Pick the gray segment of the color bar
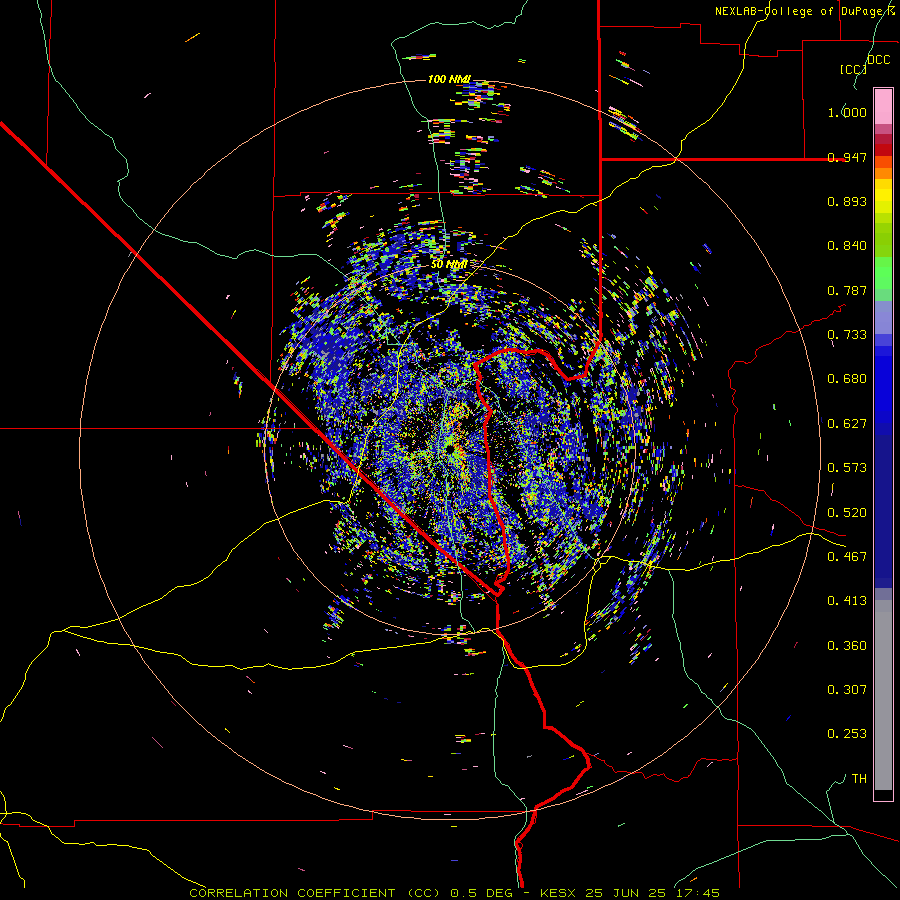900x900 pixels. point(883,695)
